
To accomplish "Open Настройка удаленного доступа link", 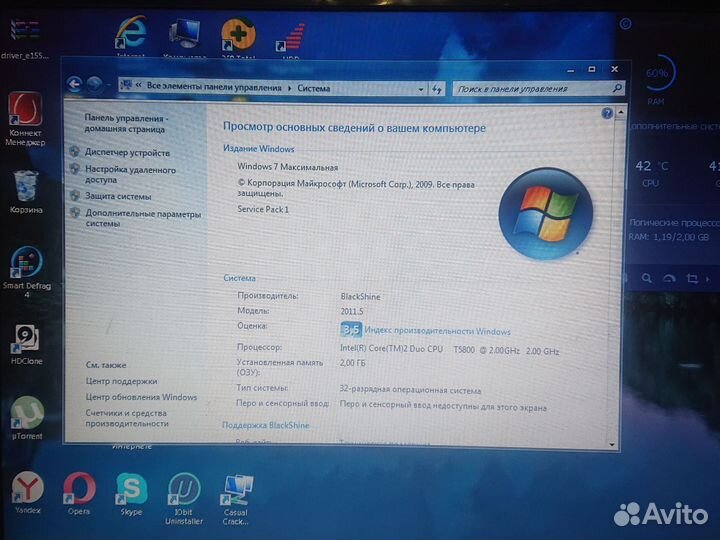I will (130, 174).
